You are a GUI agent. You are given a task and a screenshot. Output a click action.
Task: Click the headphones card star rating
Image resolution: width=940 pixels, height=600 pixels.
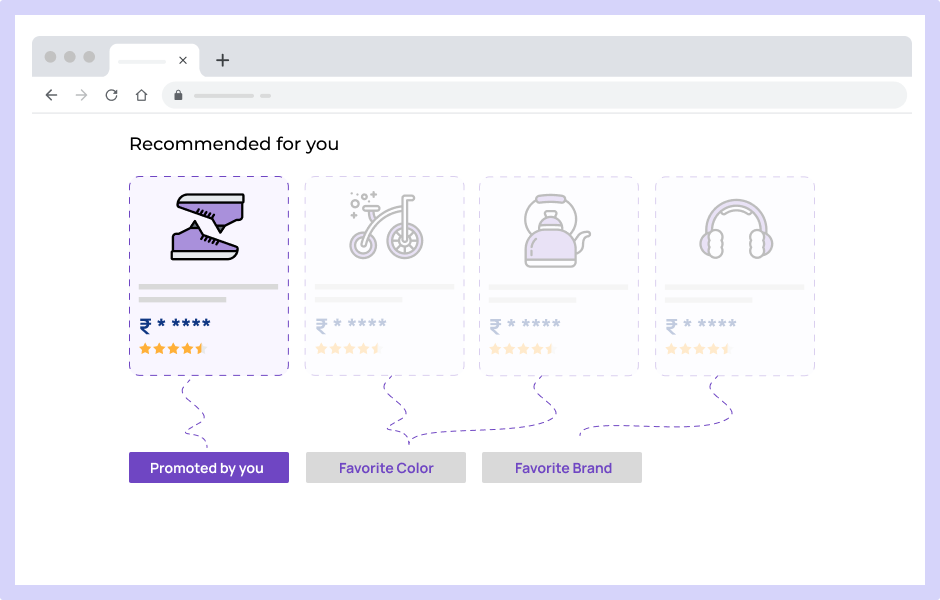click(698, 349)
